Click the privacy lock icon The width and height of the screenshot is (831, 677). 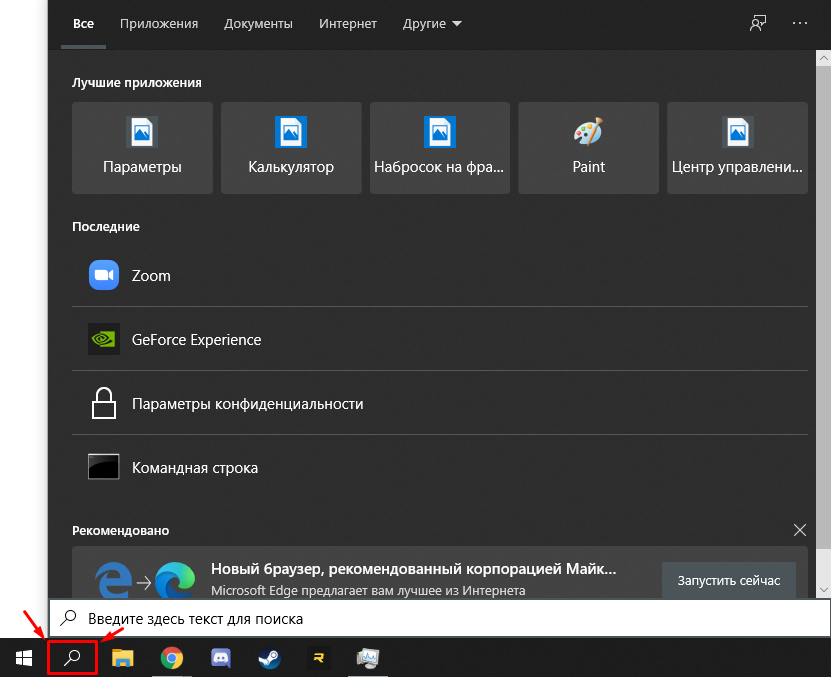(104, 403)
